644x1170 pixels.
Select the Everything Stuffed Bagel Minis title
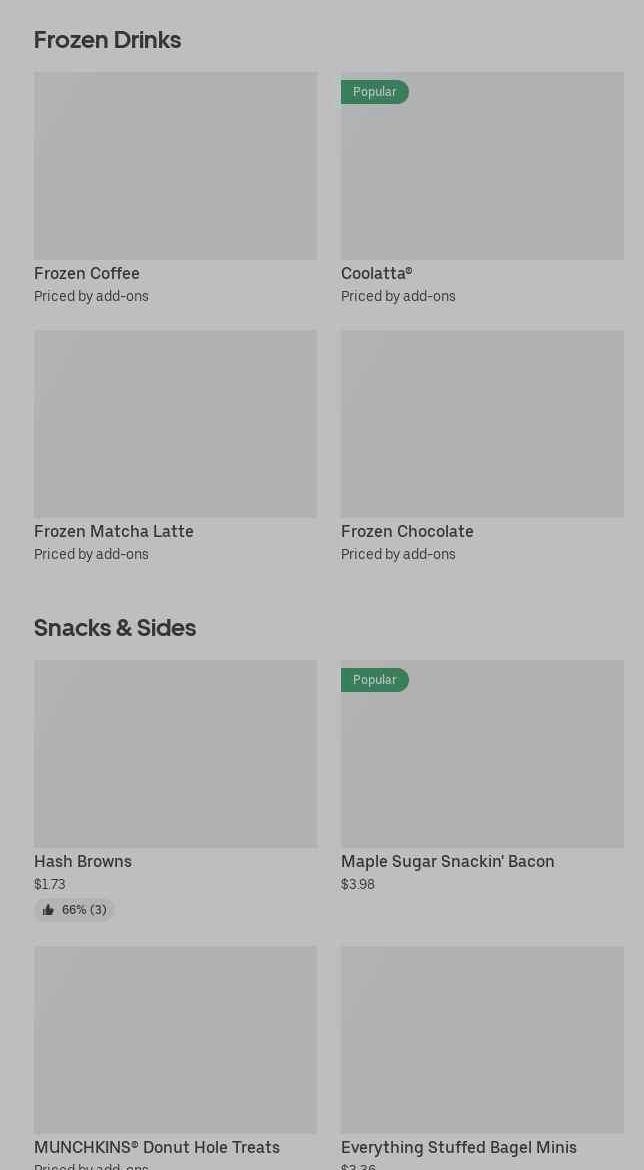459,1148
